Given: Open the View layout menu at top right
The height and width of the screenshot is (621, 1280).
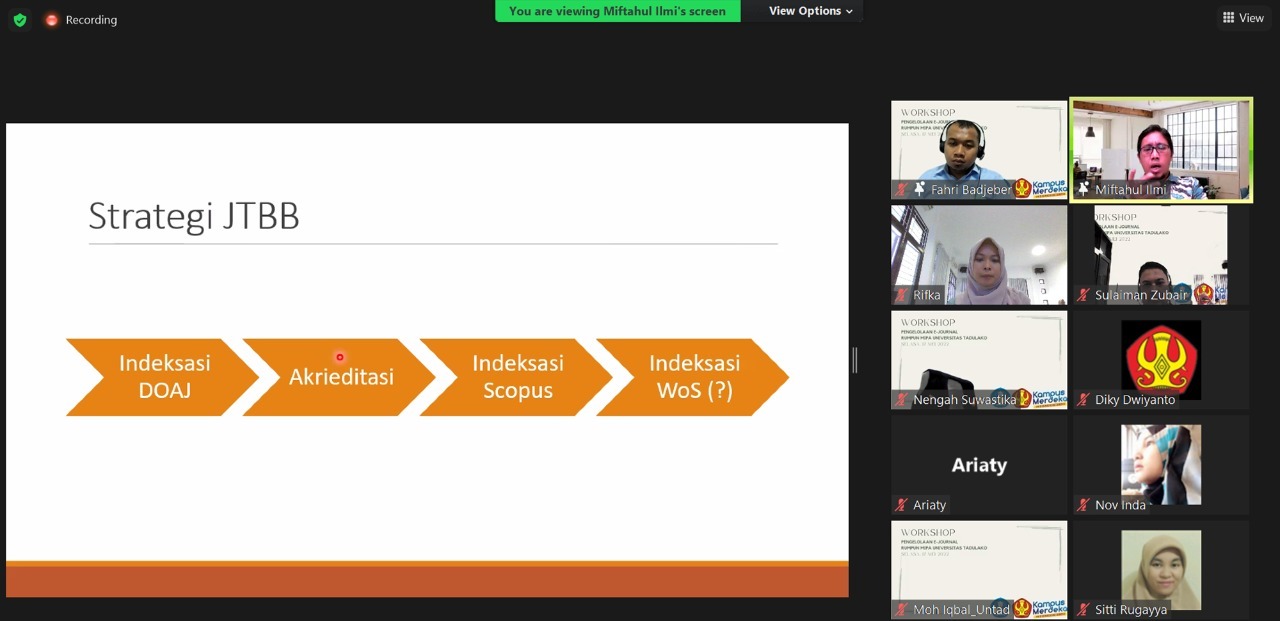Looking at the screenshot, I should [1243, 18].
